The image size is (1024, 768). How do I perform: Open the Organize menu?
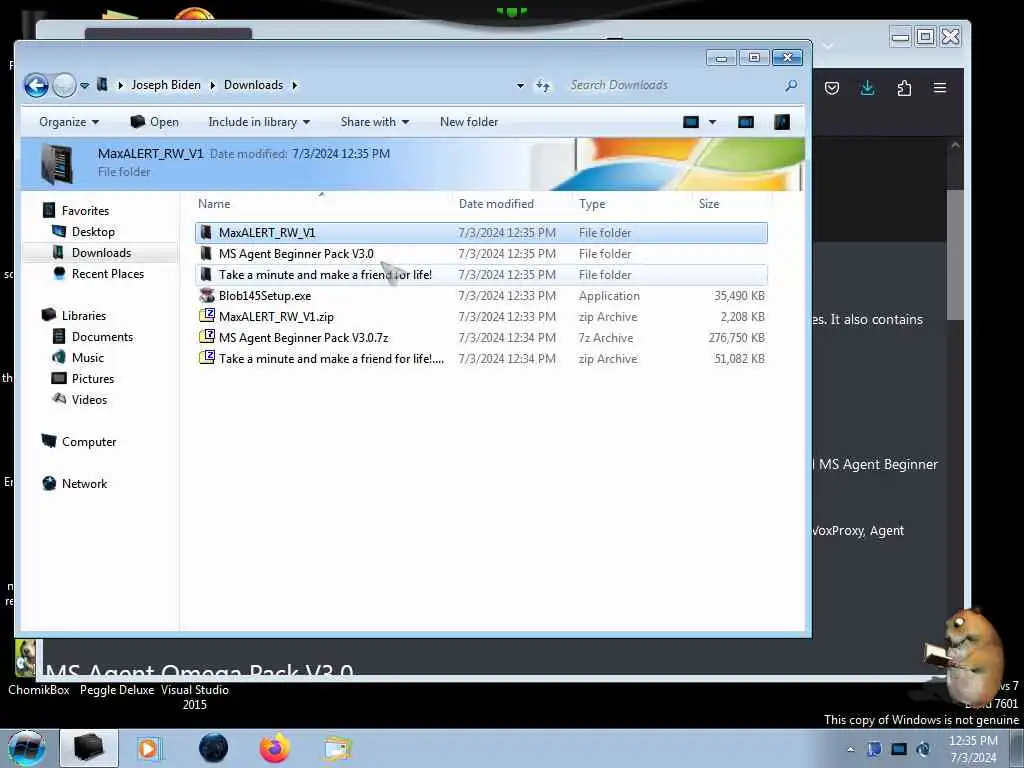(69, 122)
